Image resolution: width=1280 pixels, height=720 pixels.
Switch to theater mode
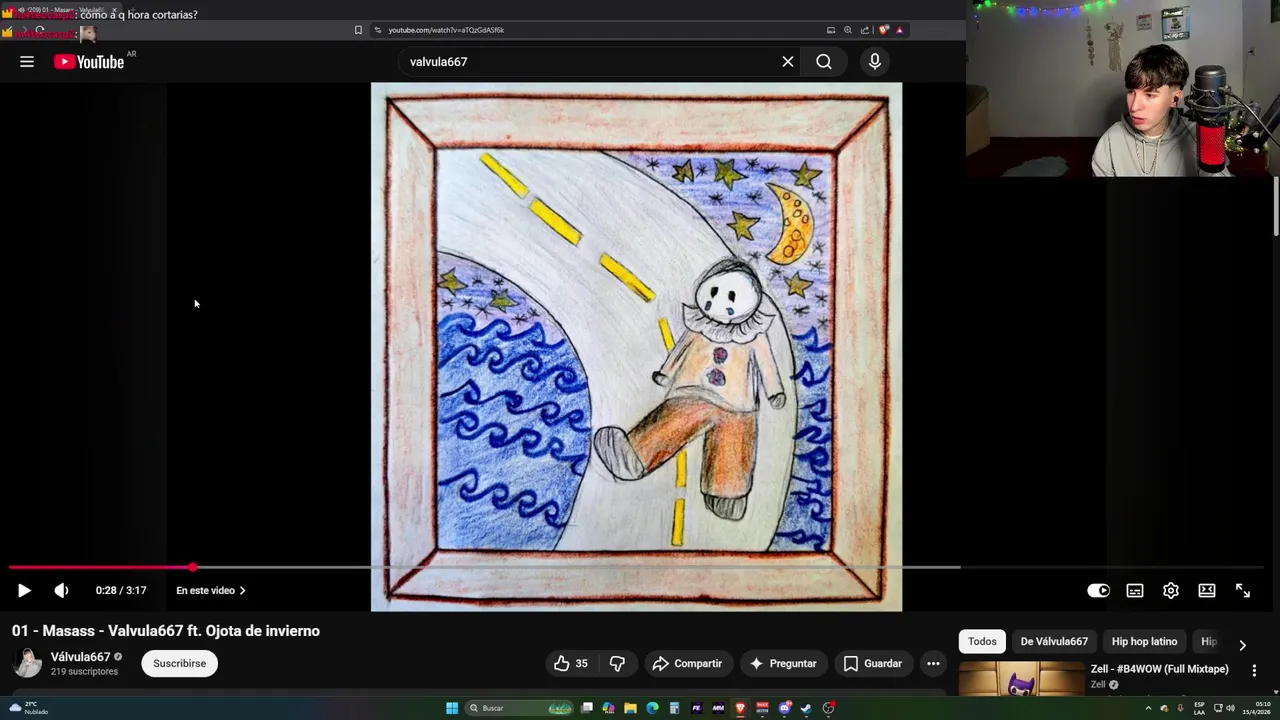click(x=1207, y=591)
